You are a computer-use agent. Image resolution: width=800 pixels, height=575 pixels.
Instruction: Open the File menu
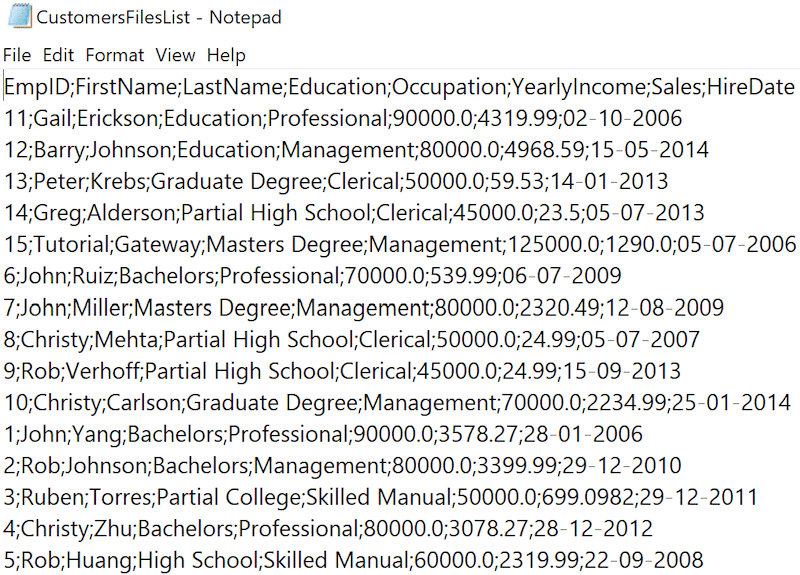[x=17, y=55]
